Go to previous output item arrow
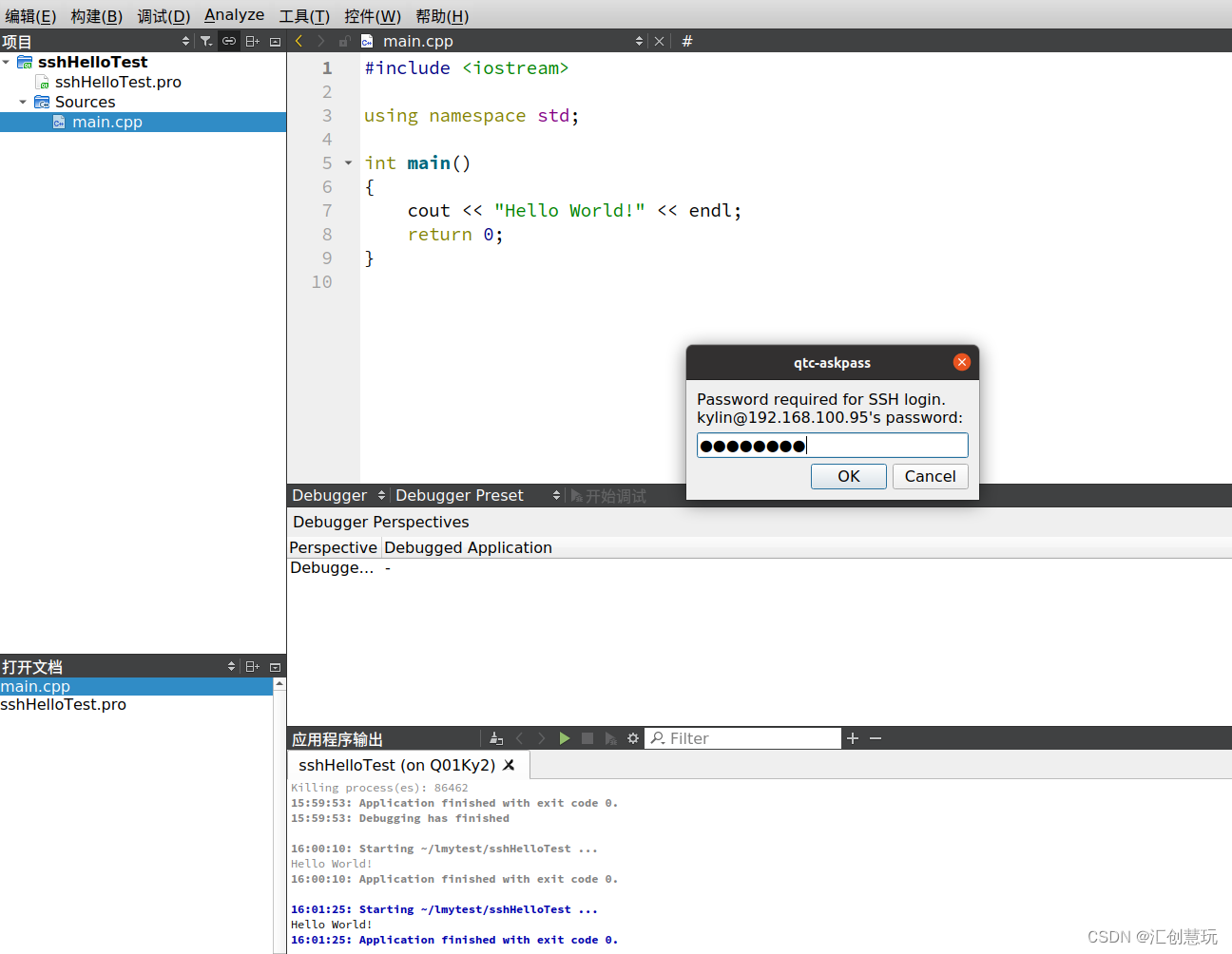 point(519,738)
